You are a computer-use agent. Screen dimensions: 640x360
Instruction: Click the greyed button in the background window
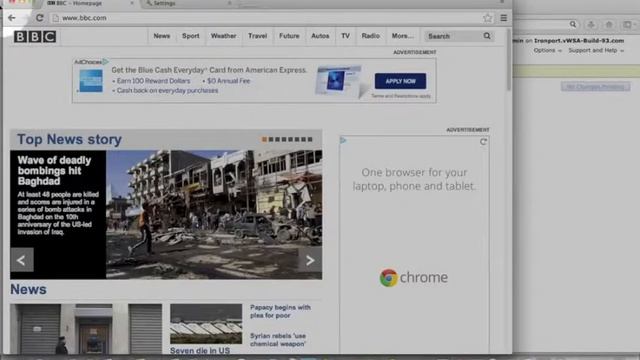[x=596, y=87]
